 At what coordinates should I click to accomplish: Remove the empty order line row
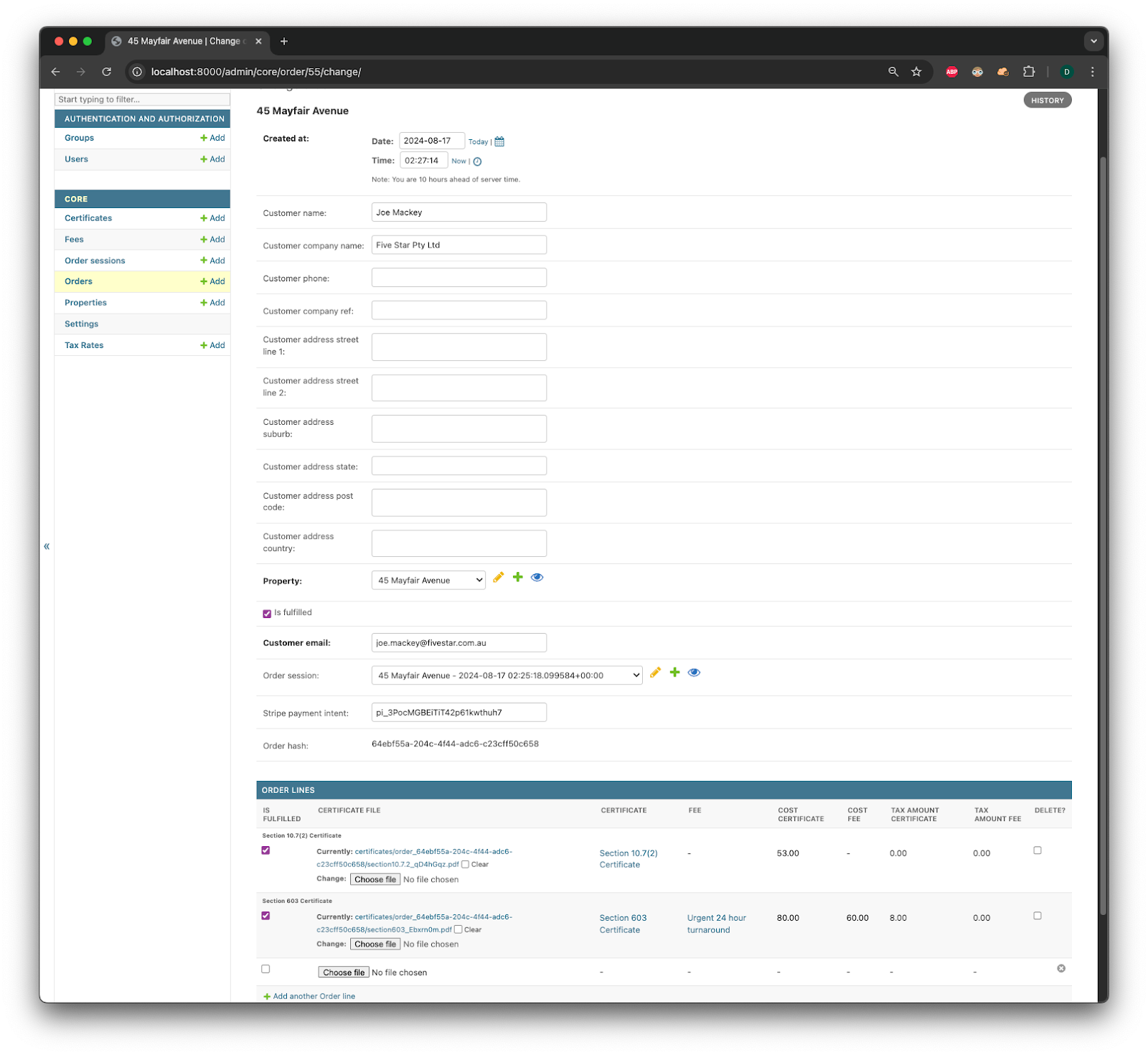click(1061, 968)
